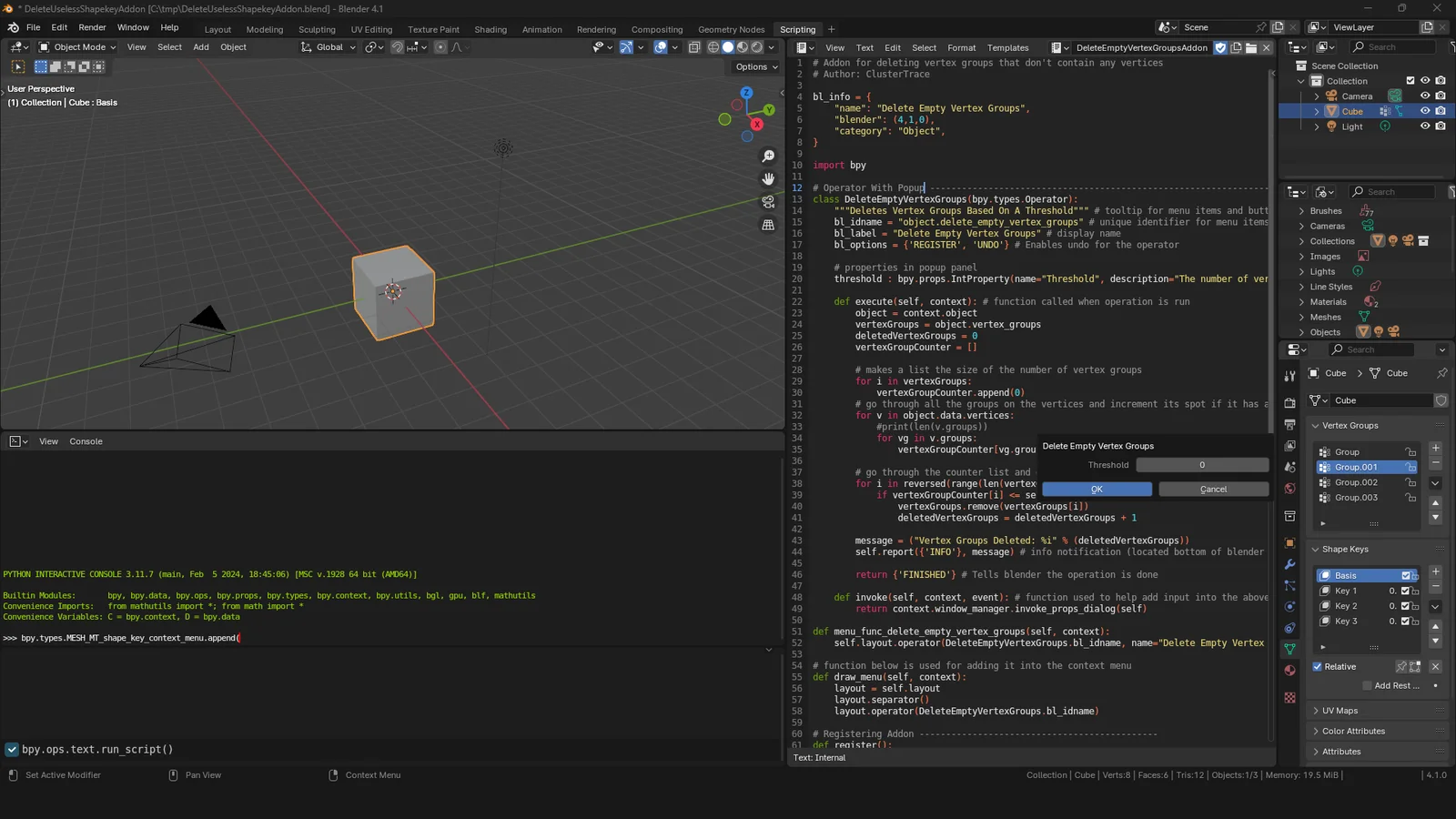This screenshot has height=819, width=1456.
Task: Hide the Cube in the outliner
Action: (1425, 111)
